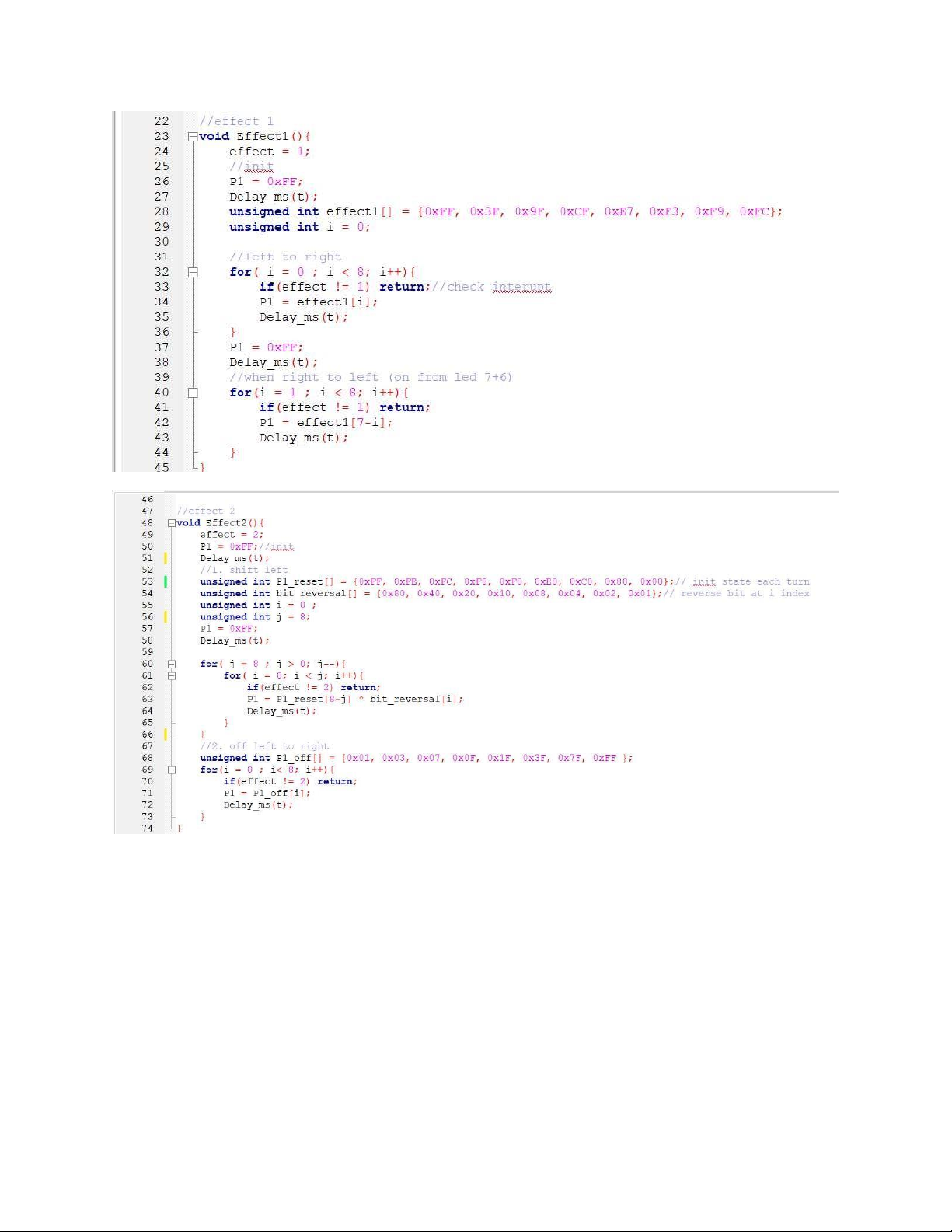Click line number 63 in the gutter

coord(148,699)
